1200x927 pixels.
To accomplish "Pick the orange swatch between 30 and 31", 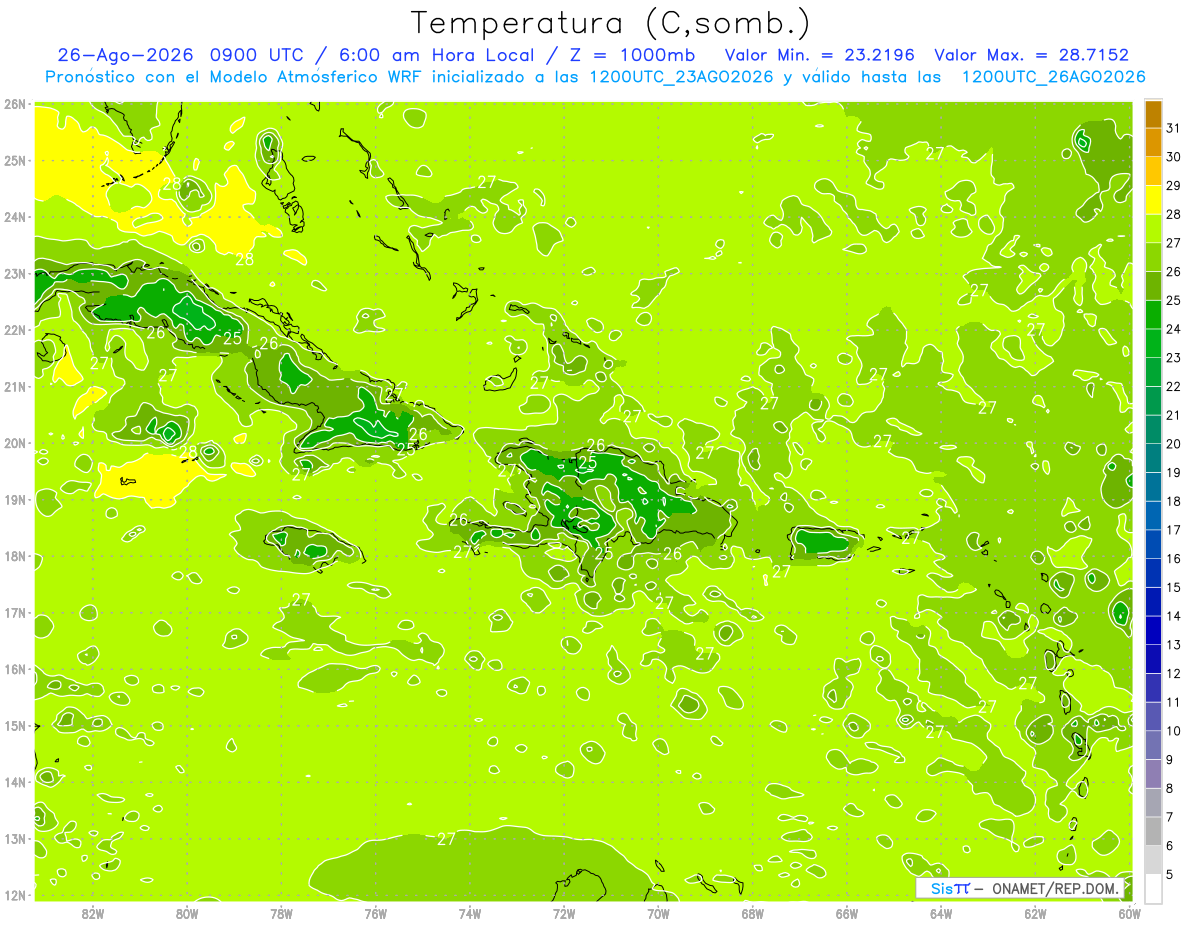I will point(1153,143).
